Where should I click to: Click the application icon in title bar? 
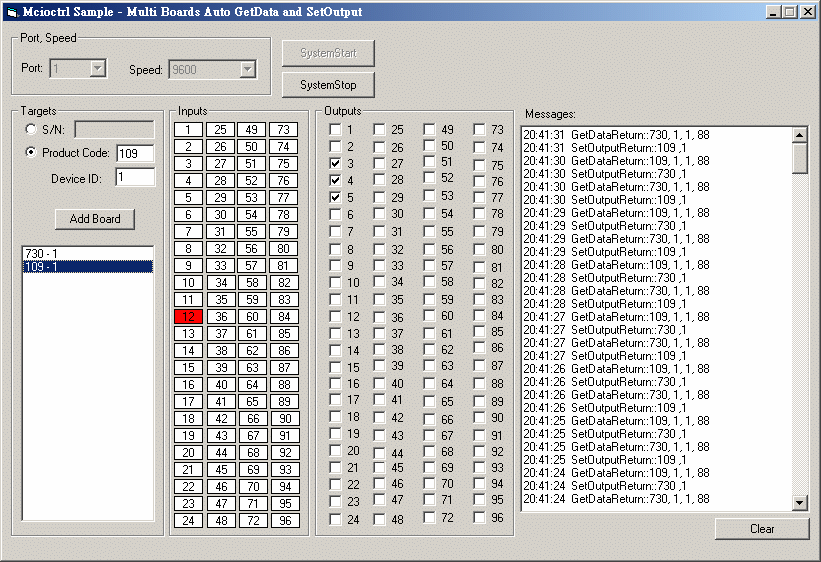click(x=11, y=11)
